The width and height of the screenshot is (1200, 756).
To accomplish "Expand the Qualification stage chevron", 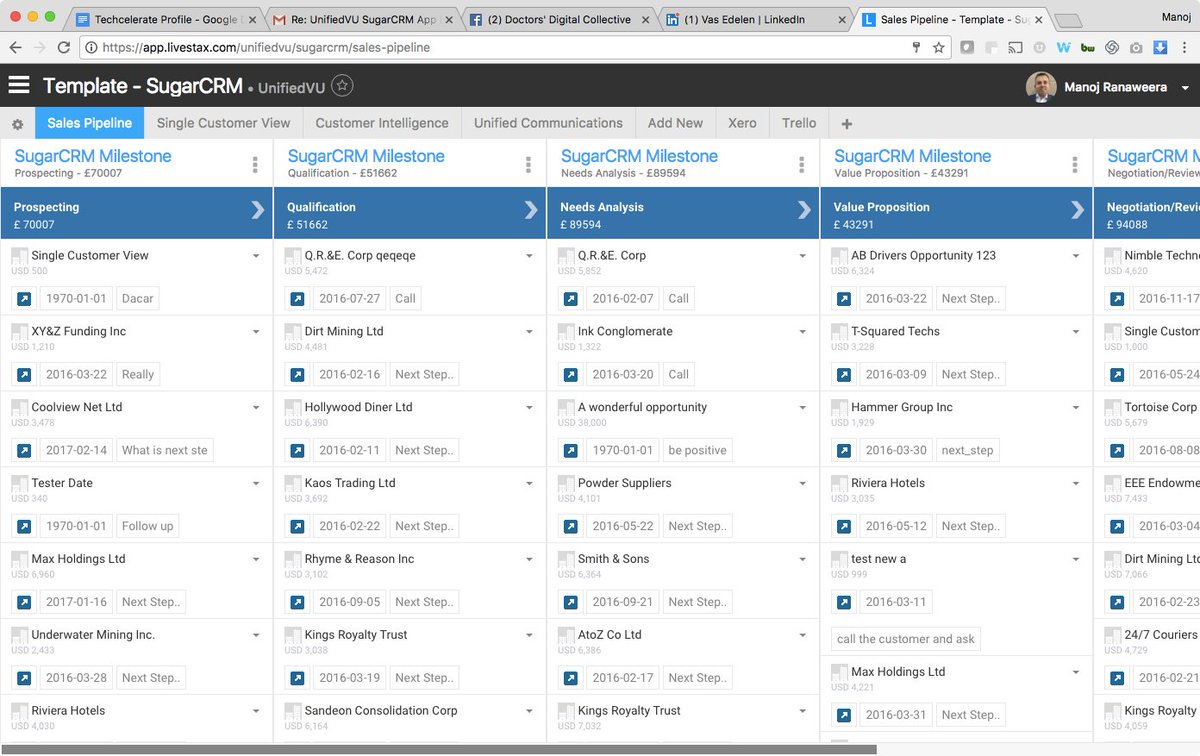I will click(531, 209).
